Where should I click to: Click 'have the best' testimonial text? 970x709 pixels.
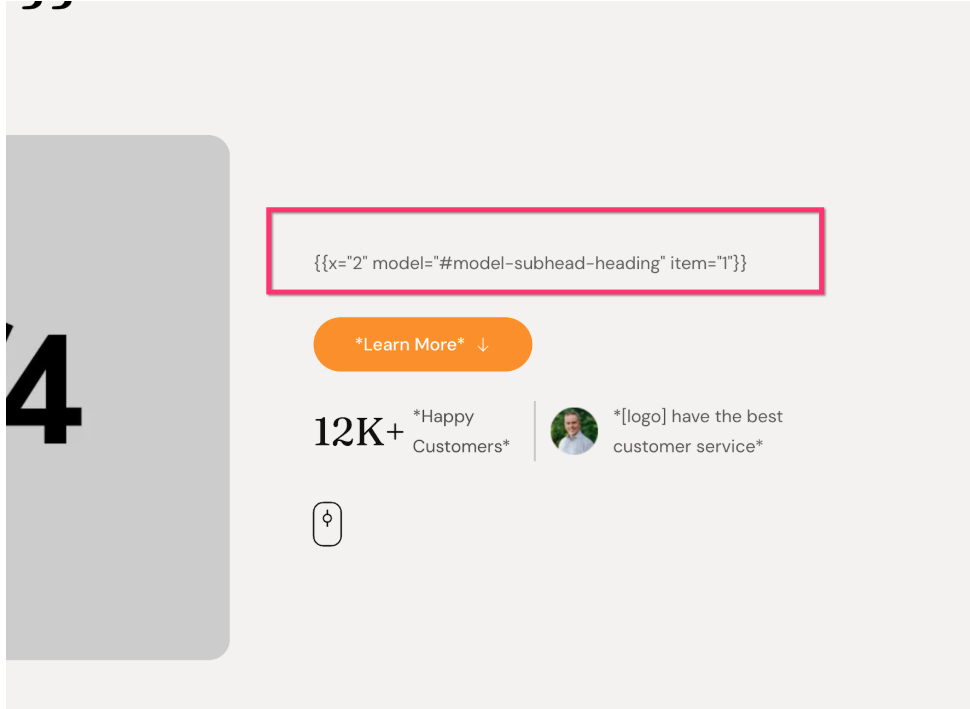tap(727, 416)
